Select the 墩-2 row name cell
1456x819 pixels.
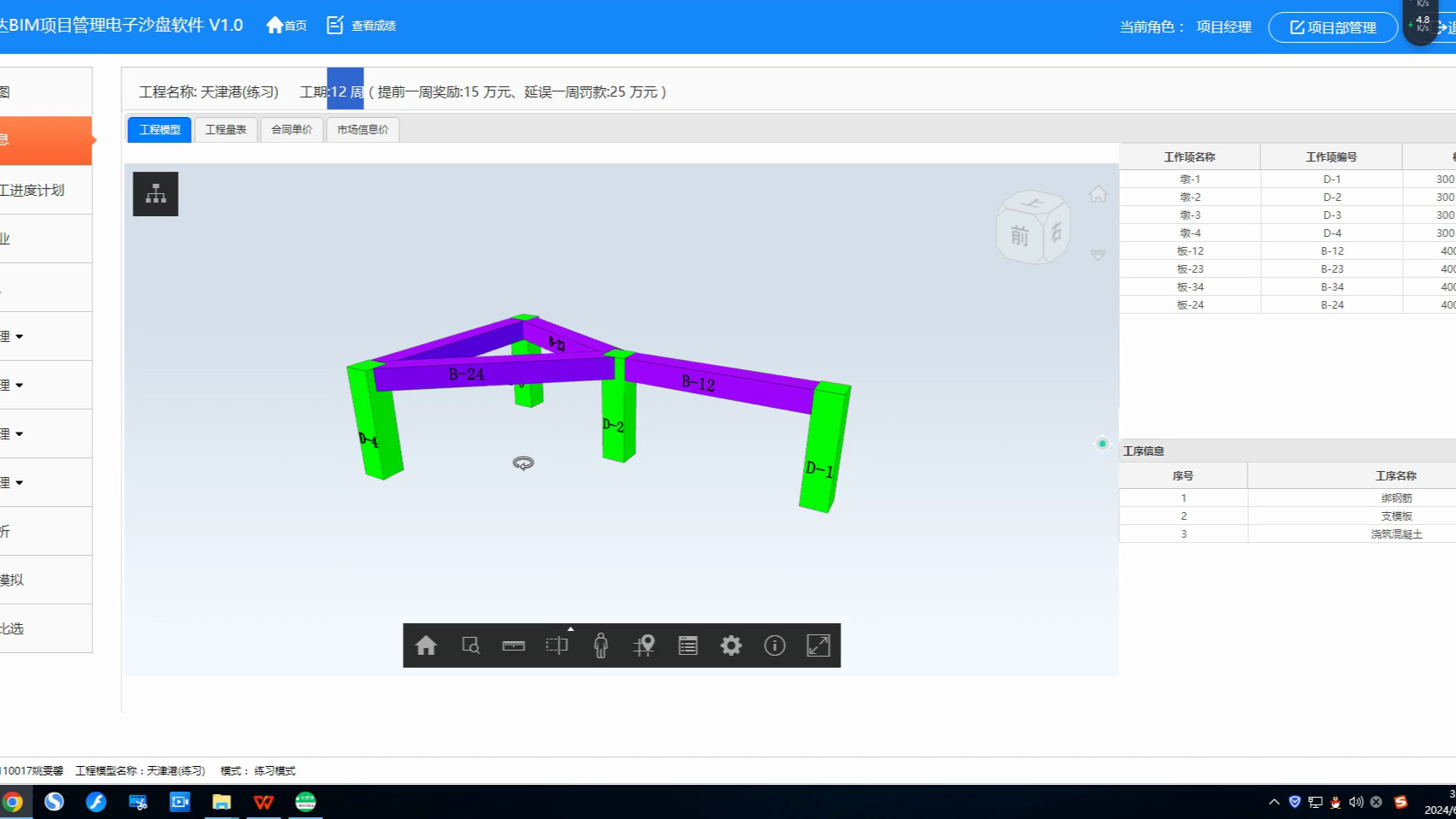[x=1190, y=197]
